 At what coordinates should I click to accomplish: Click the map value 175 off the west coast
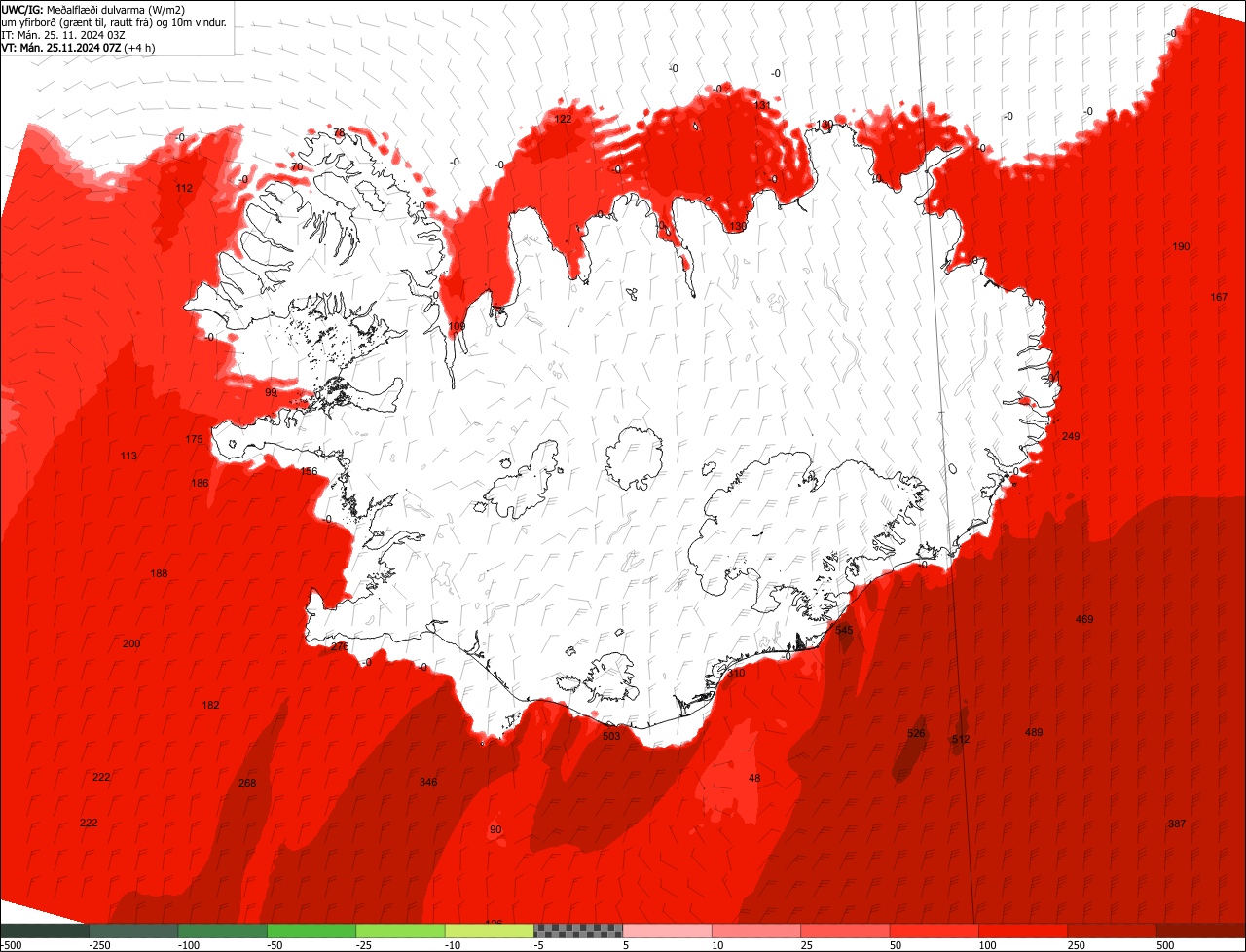[x=194, y=439]
